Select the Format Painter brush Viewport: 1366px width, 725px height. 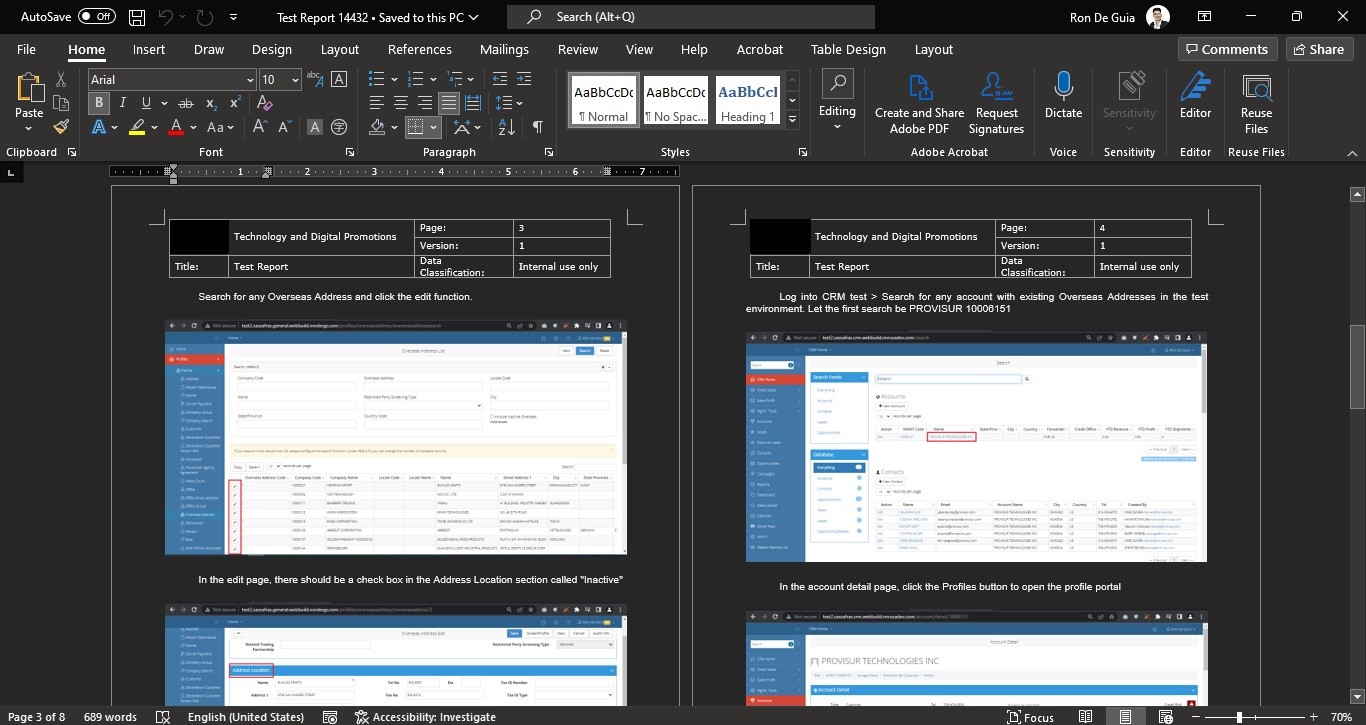[x=62, y=127]
